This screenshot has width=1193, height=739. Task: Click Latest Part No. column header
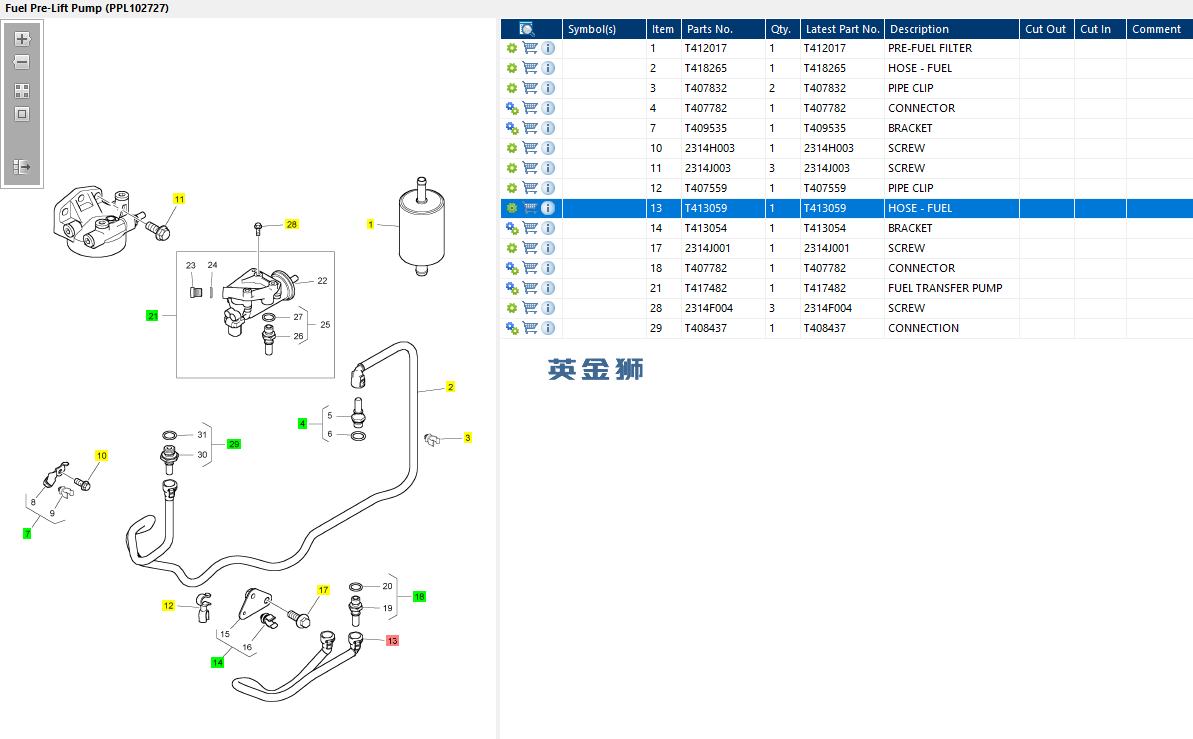pos(842,29)
